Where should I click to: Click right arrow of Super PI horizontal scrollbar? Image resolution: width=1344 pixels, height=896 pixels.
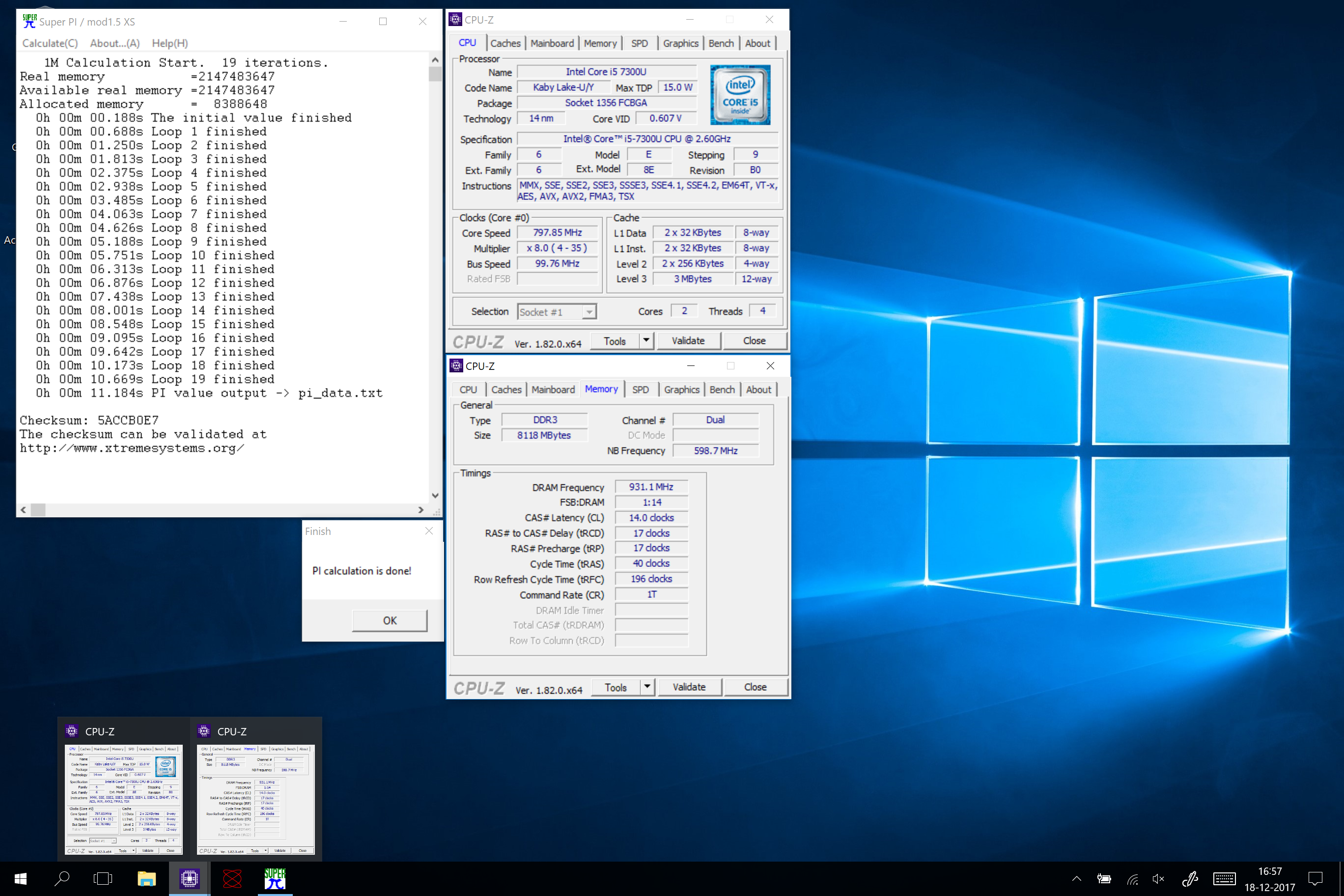click(421, 510)
